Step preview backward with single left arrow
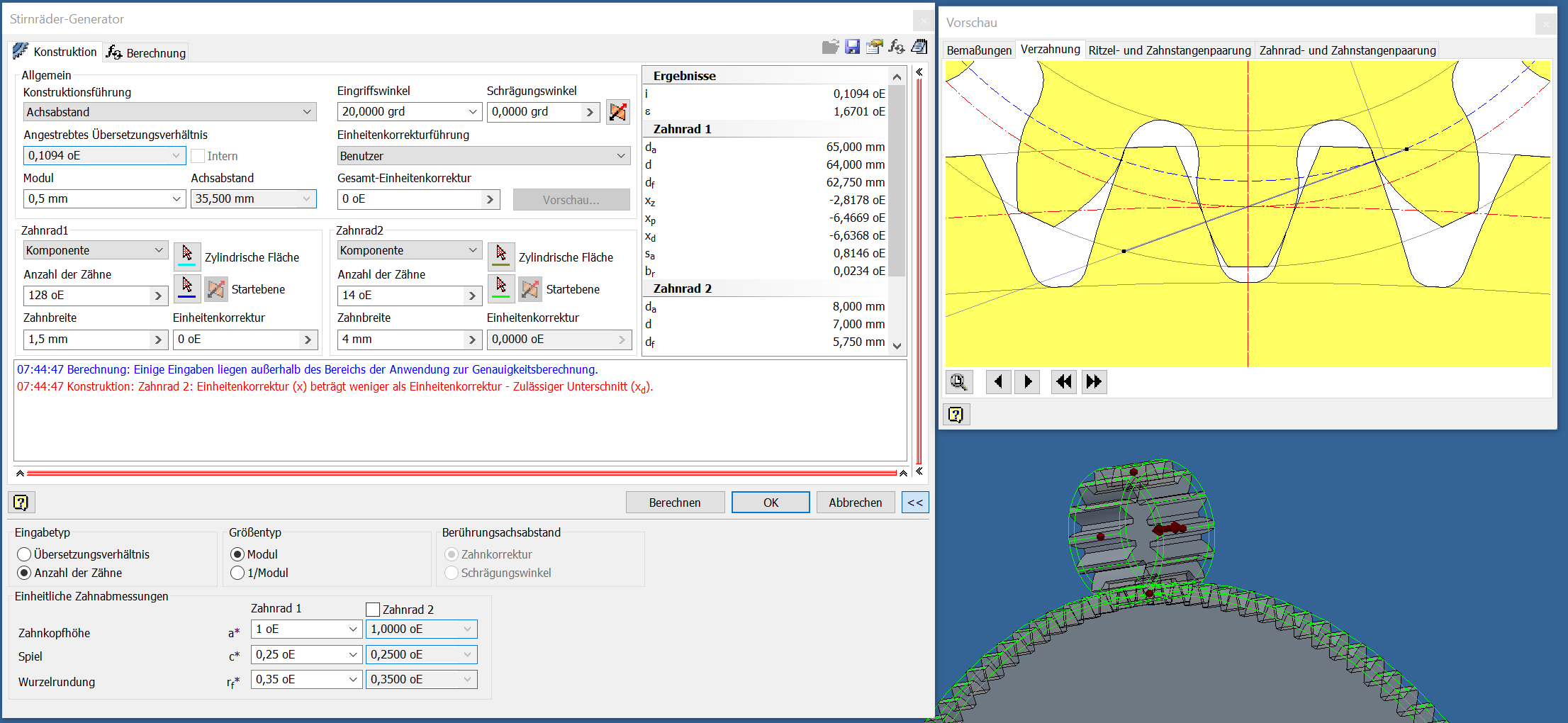Viewport: 1568px width, 723px height. 998,382
